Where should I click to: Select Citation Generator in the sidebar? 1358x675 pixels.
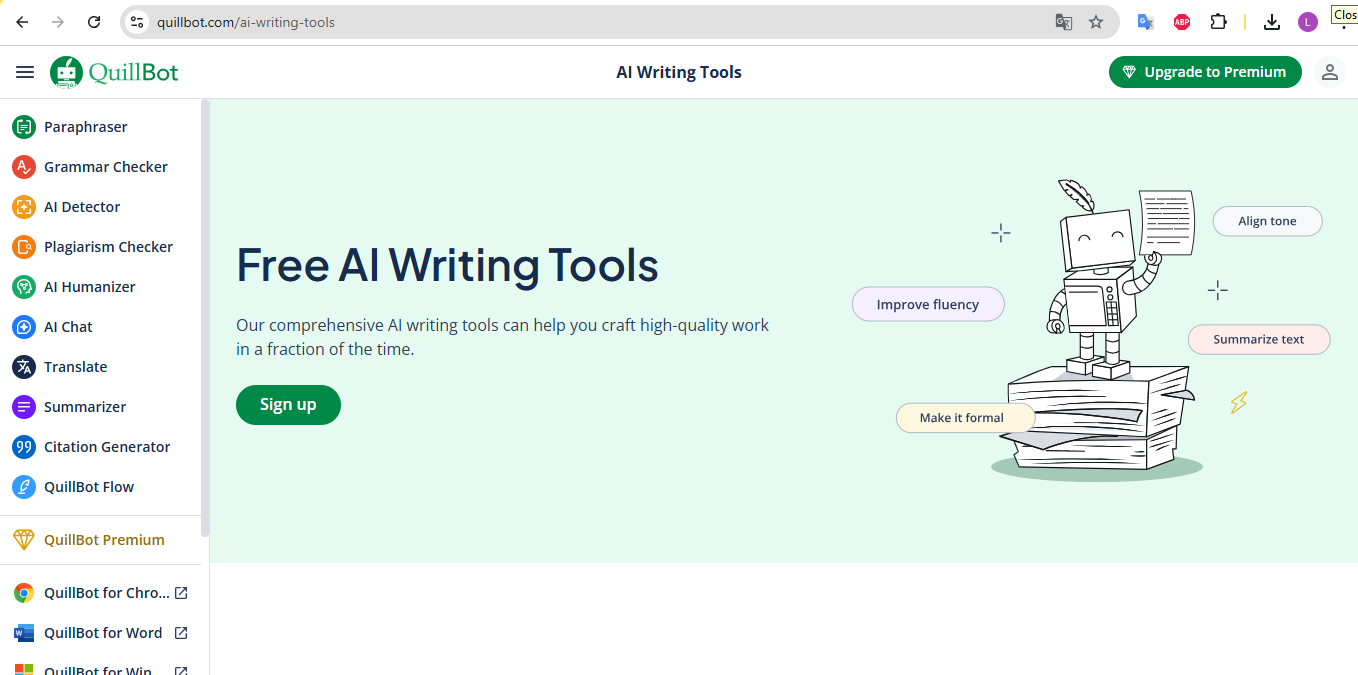click(107, 447)
